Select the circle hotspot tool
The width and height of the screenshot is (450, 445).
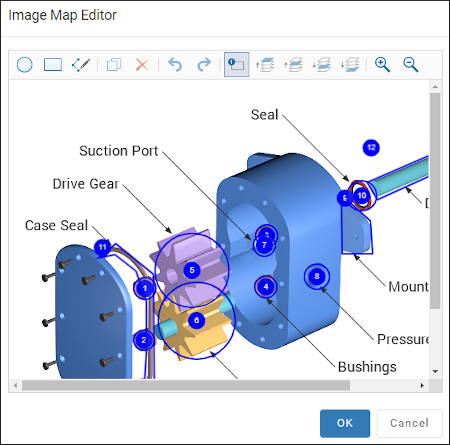coord(25,64)
